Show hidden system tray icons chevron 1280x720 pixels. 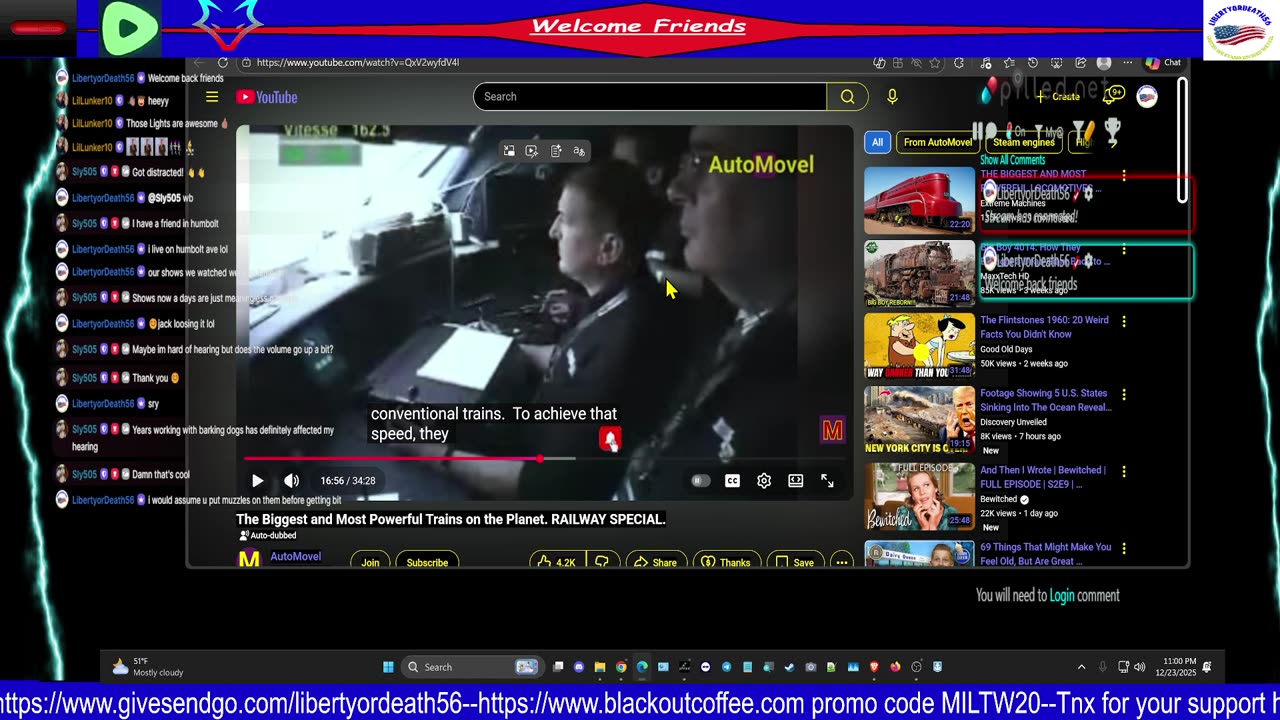1081,667
